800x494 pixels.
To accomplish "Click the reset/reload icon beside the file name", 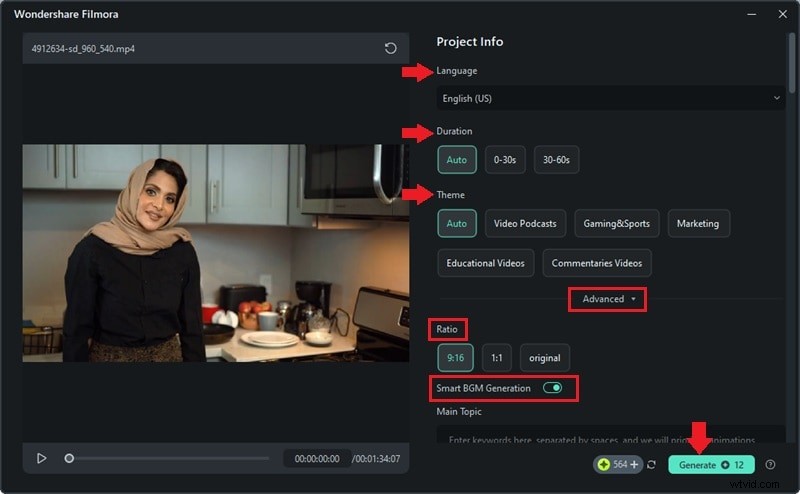I will pos(390,48).
